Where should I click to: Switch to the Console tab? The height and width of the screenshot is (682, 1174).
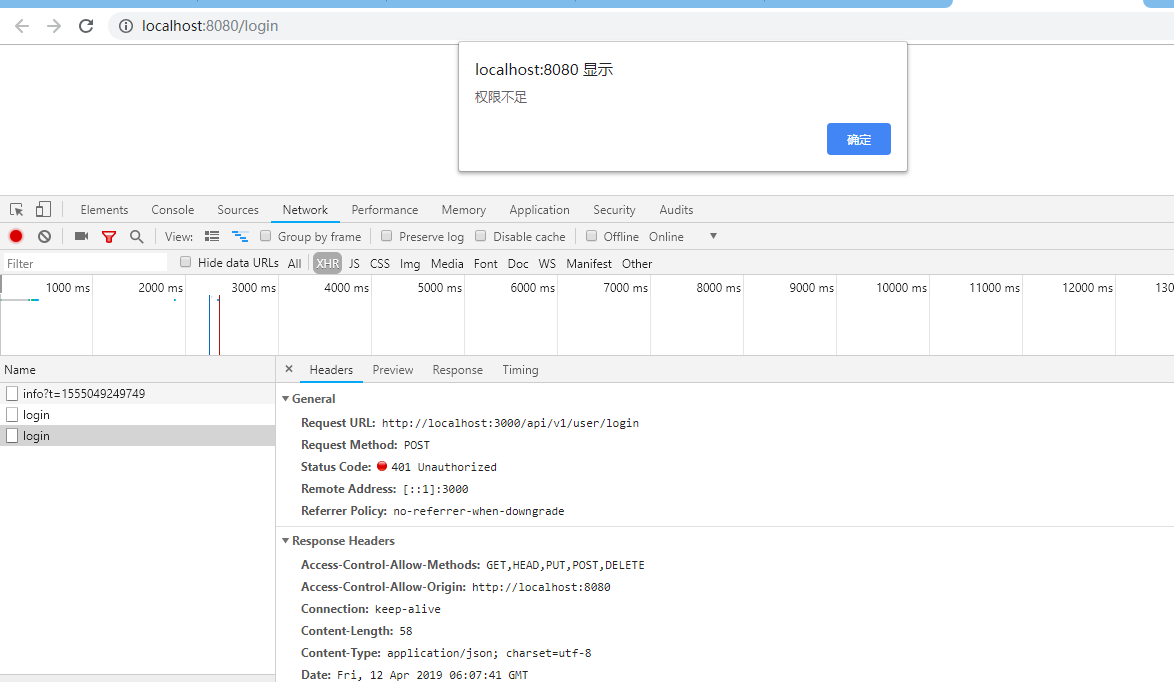coord(172,210)
